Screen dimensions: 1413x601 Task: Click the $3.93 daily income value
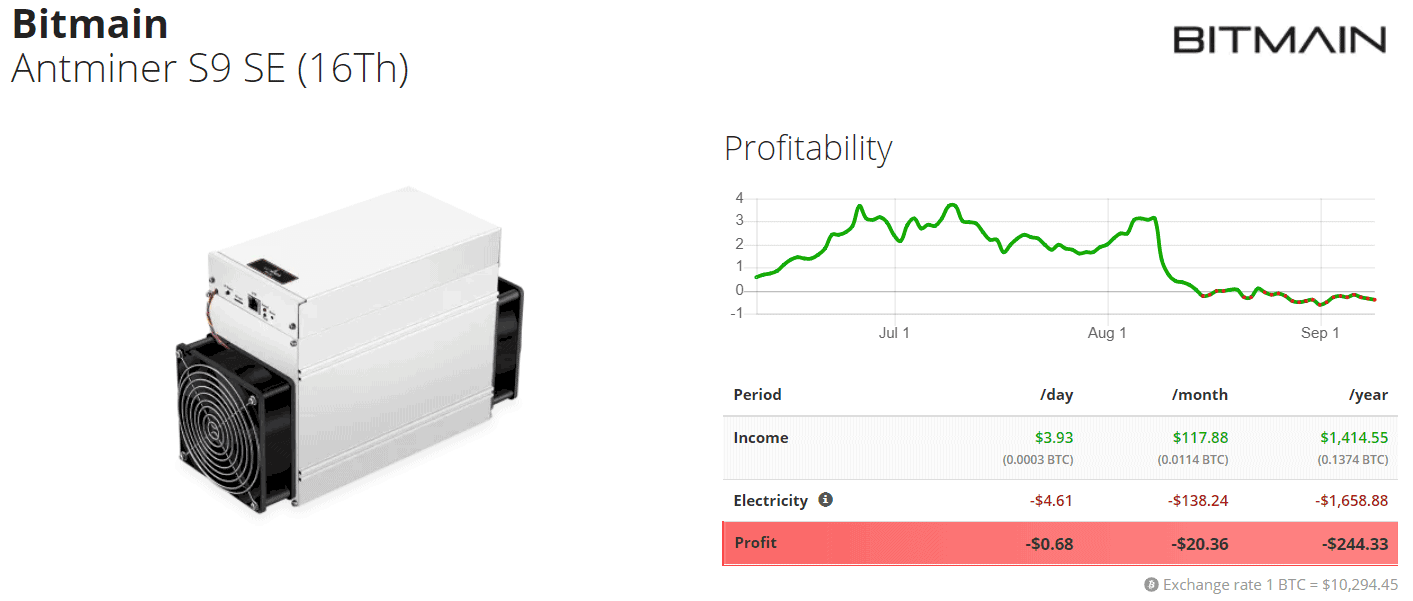(1054, 437)
